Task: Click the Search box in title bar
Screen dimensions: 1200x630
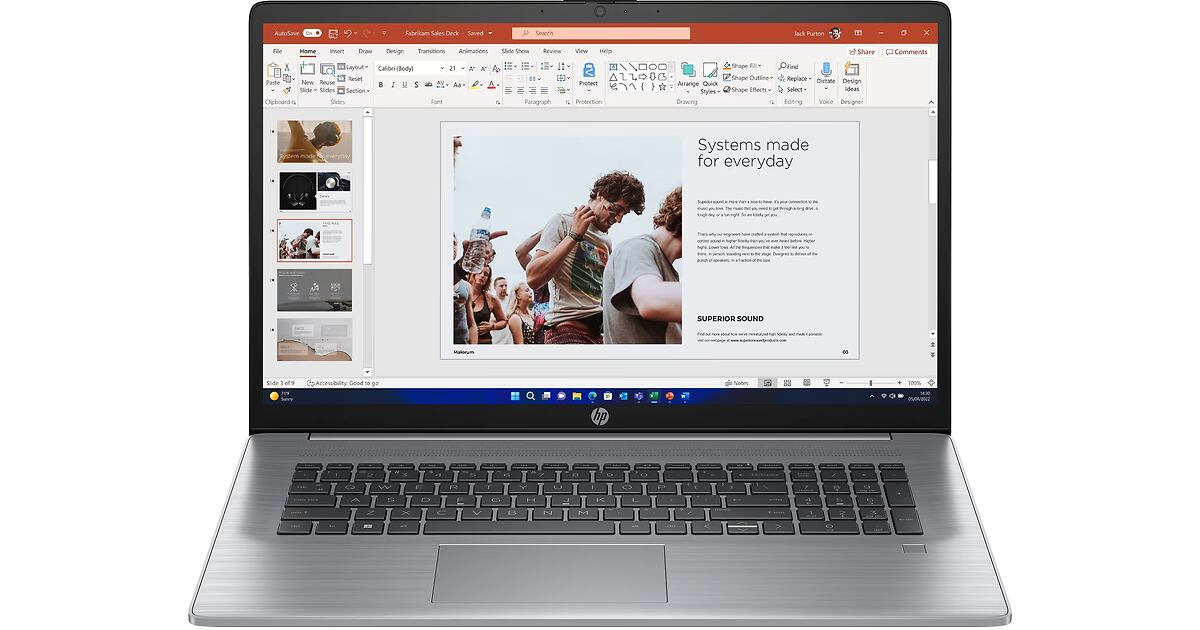Action: 601,33
